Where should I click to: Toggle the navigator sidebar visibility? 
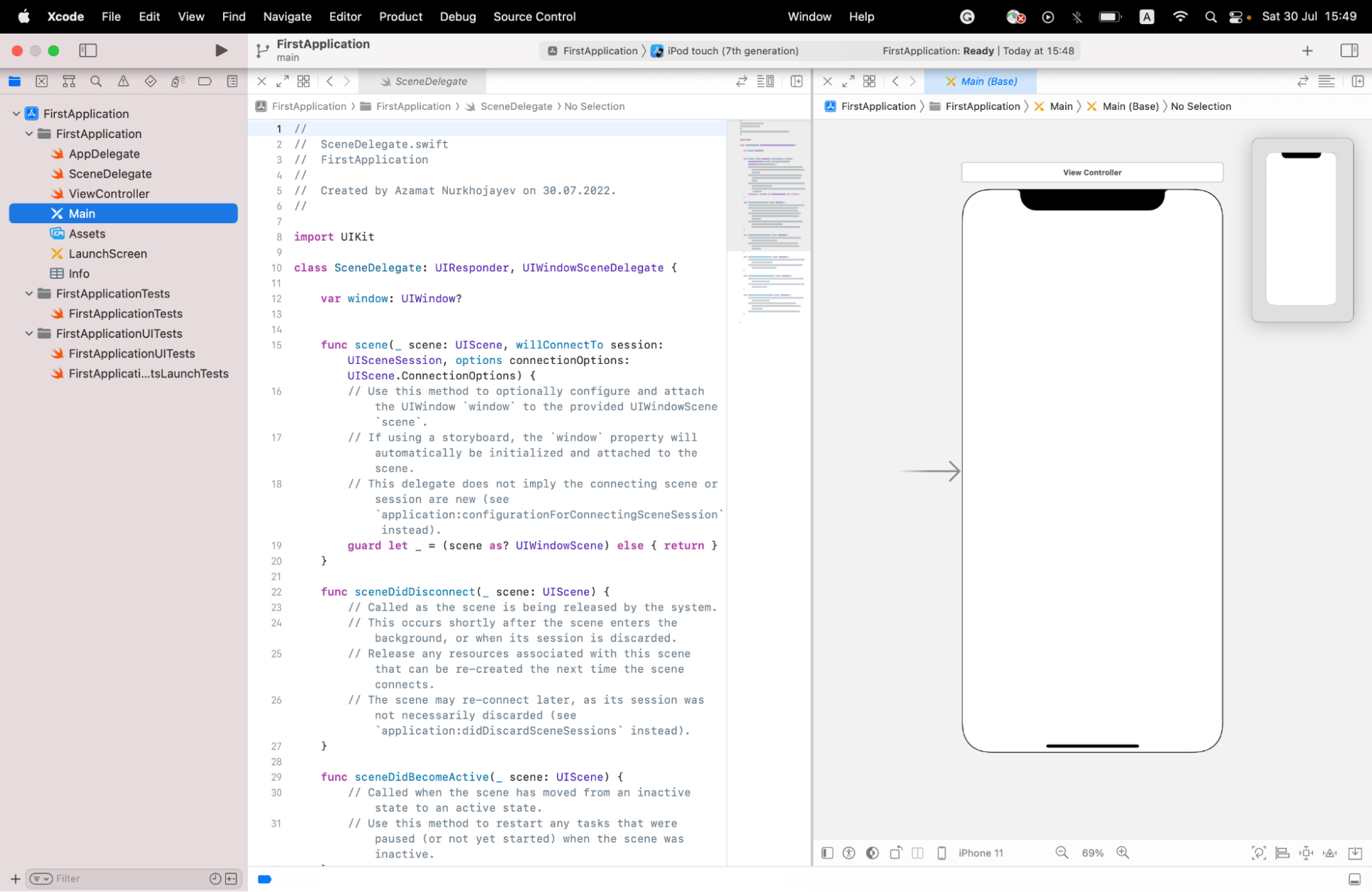click(88, 50)
